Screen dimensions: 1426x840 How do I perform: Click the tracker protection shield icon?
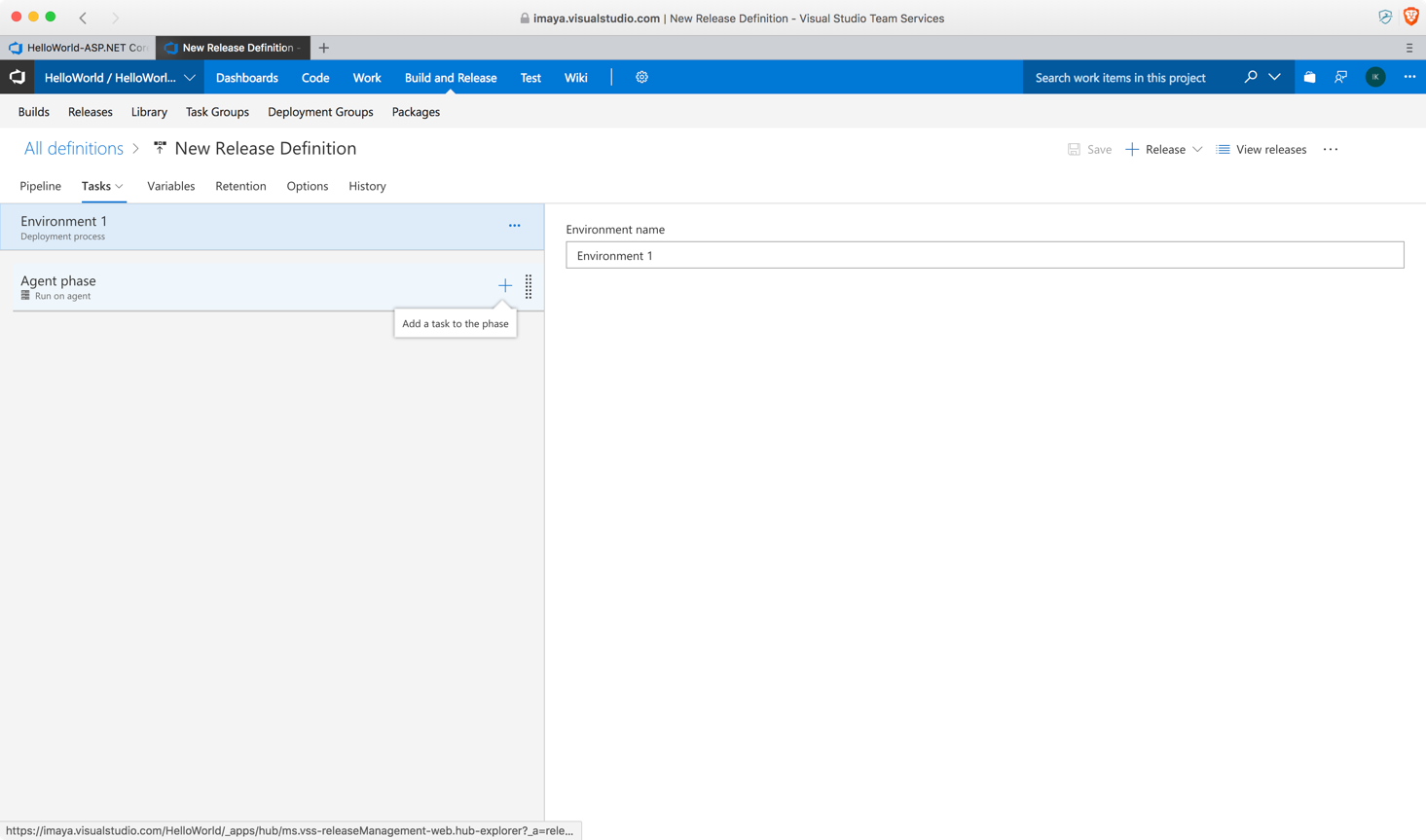point(1385,17)
